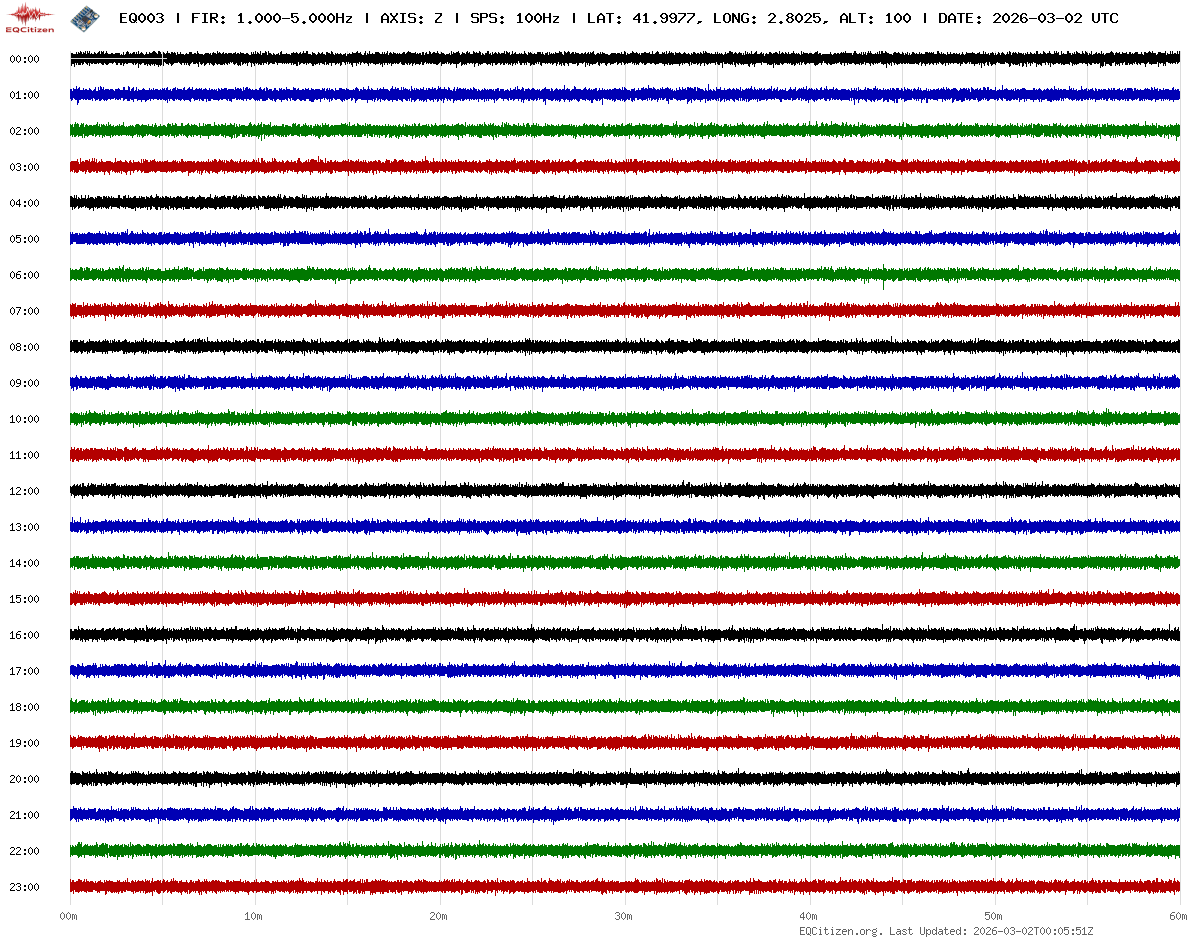Click the EQCitizen.org Last Updated footer text
The image size is (1200, 940).
pos(946,931)
